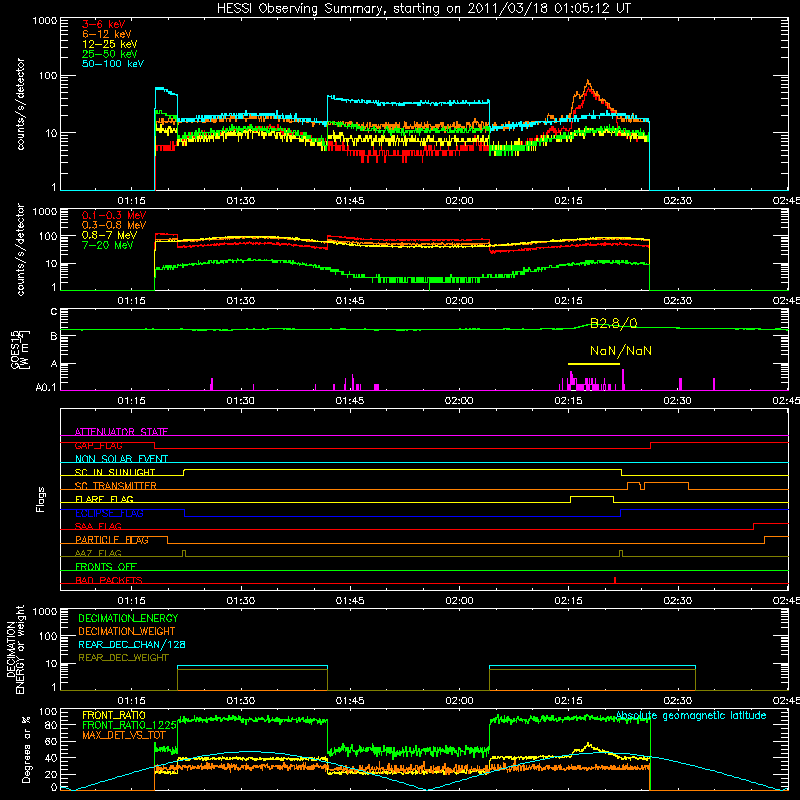Click the red BAD_PACKETS tick mark
This screenshot has height=800, width=800.
(615, 580)
